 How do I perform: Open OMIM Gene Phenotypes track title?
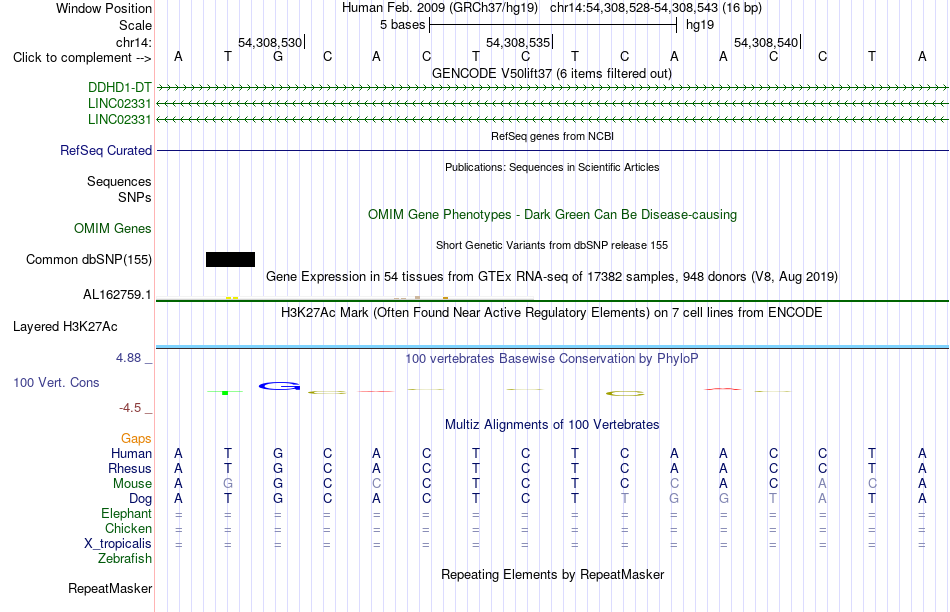click(x=553, y=215)
